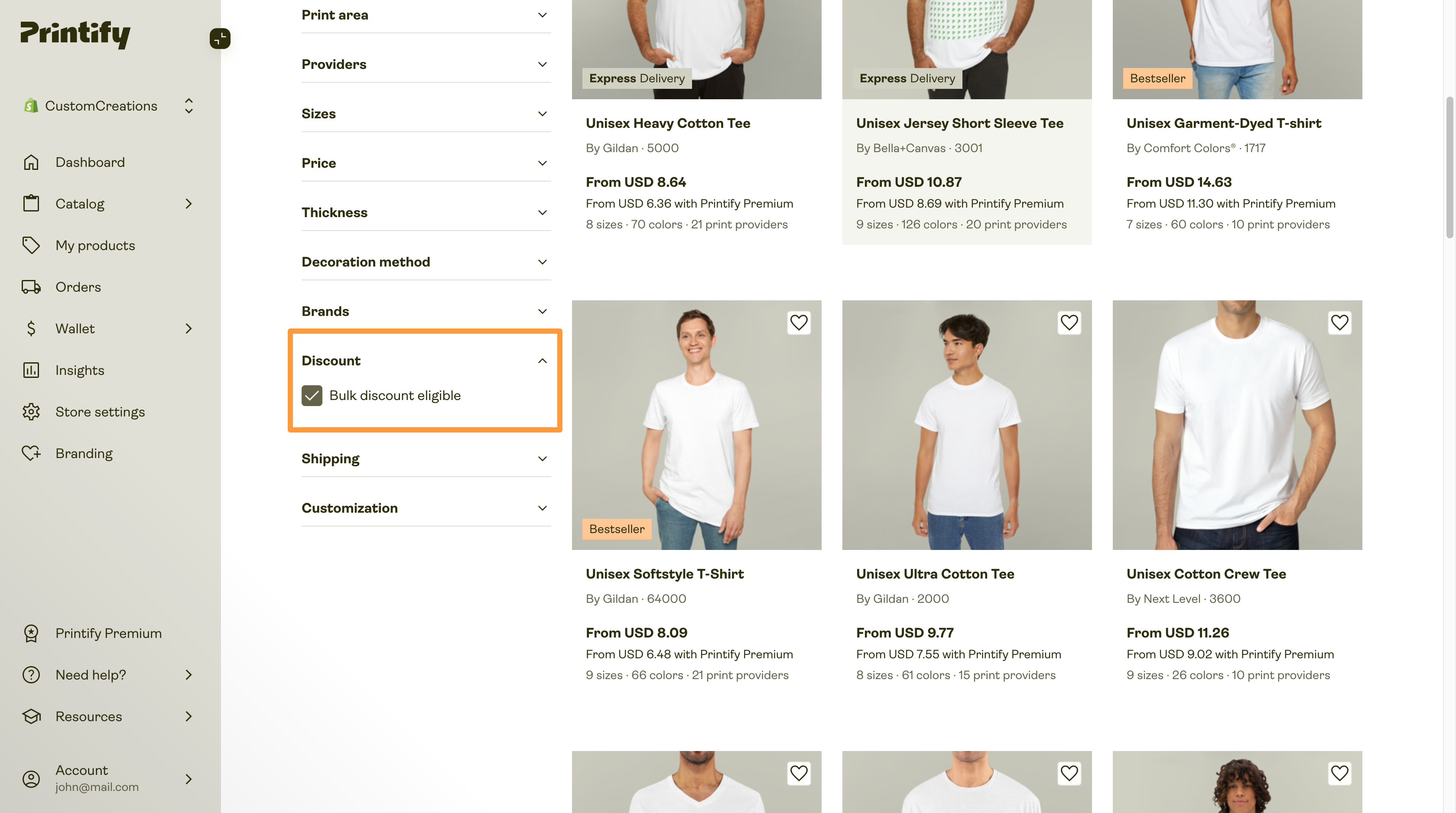The image size is (1456, 813).
Task: Uncheck the Bulk discount eligible checkbox
Action: click(312, 396)
